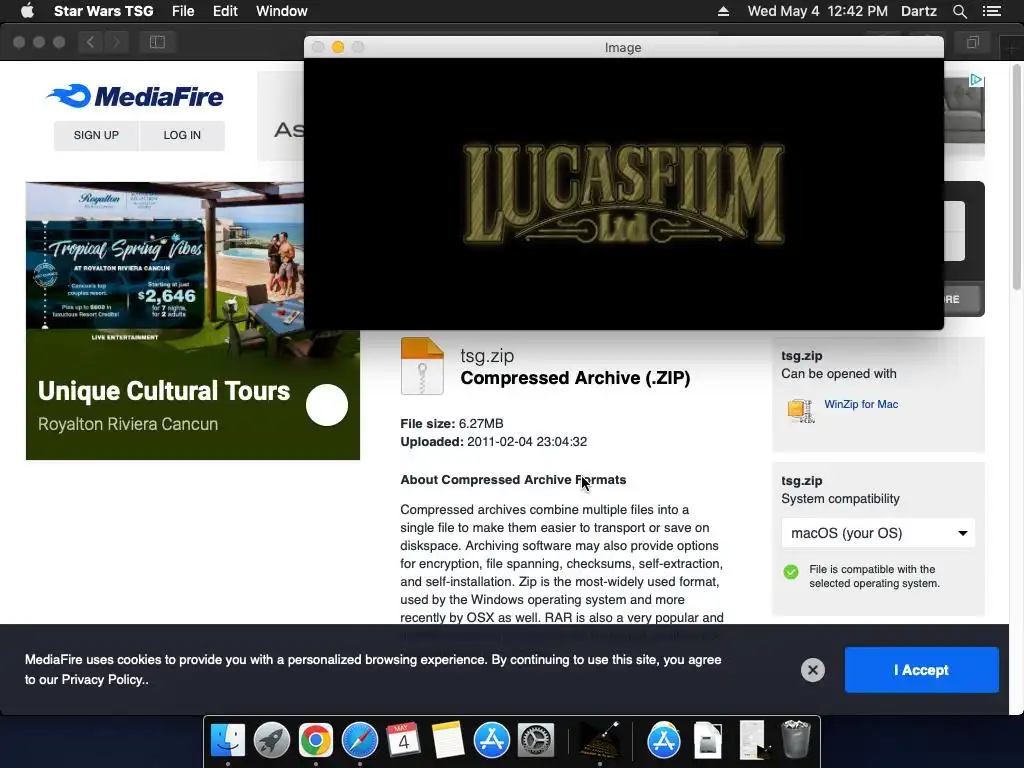The height and width of the screenshot is (768, 1024).
Task: Click the date and time in menu bar
Action: click(x=817, y=11)
